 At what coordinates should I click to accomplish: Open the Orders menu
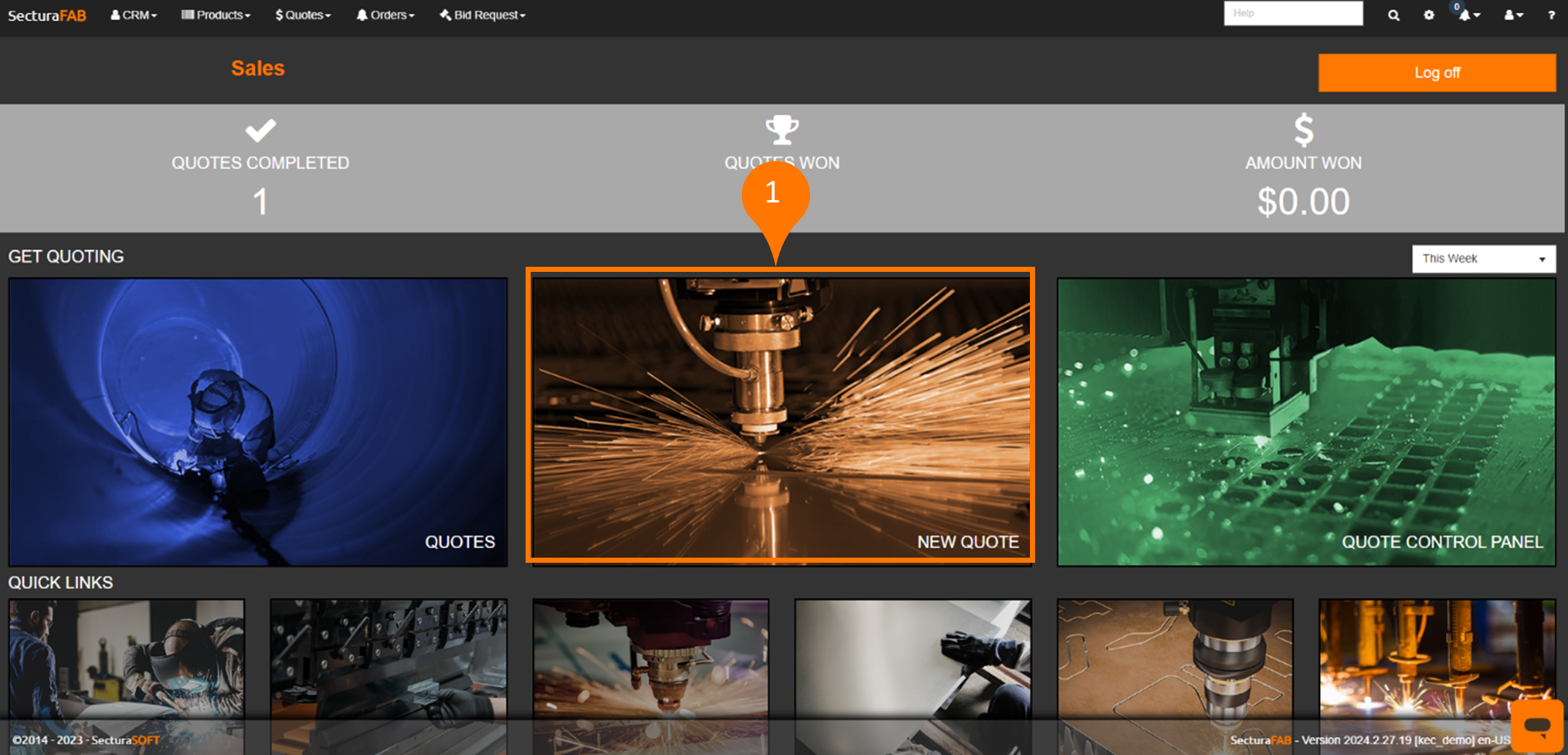click(385, 15)
